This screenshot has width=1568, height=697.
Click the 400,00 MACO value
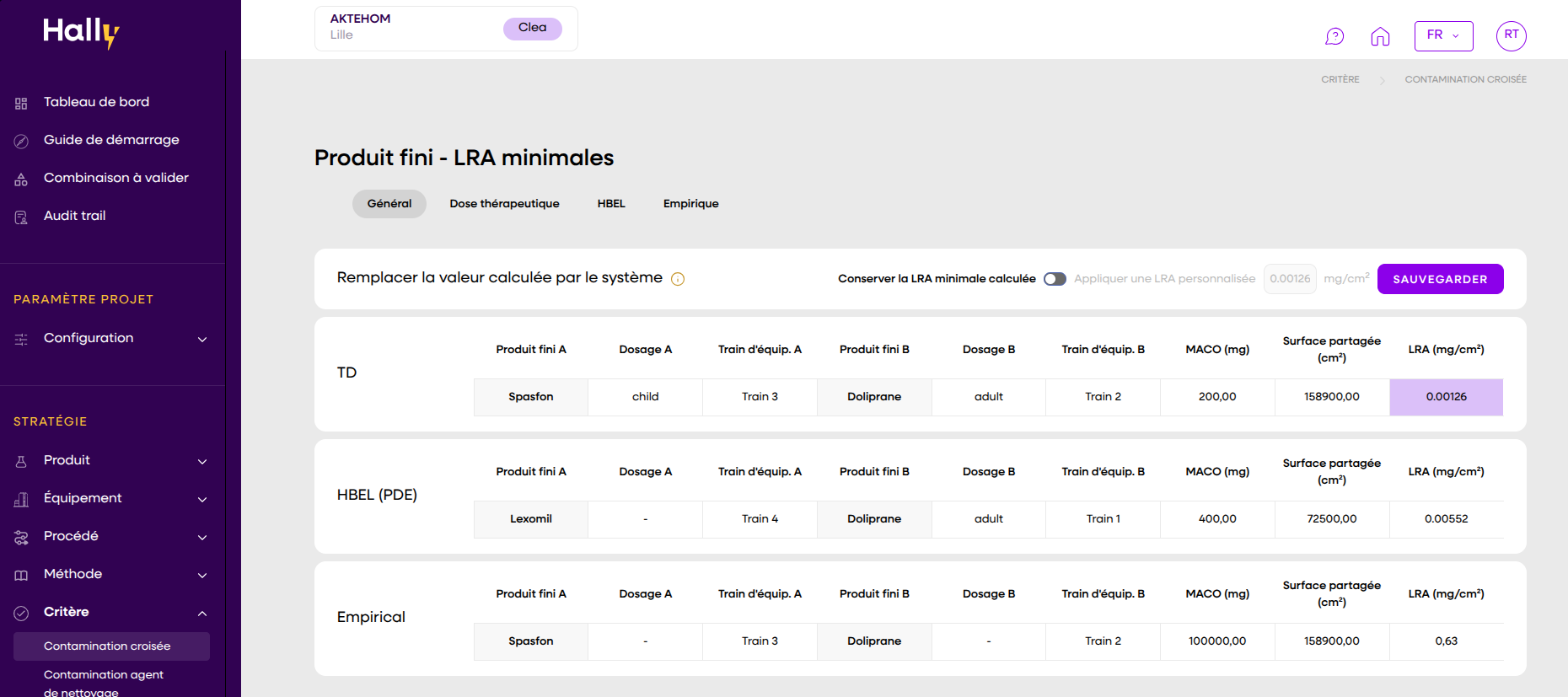1217,519
